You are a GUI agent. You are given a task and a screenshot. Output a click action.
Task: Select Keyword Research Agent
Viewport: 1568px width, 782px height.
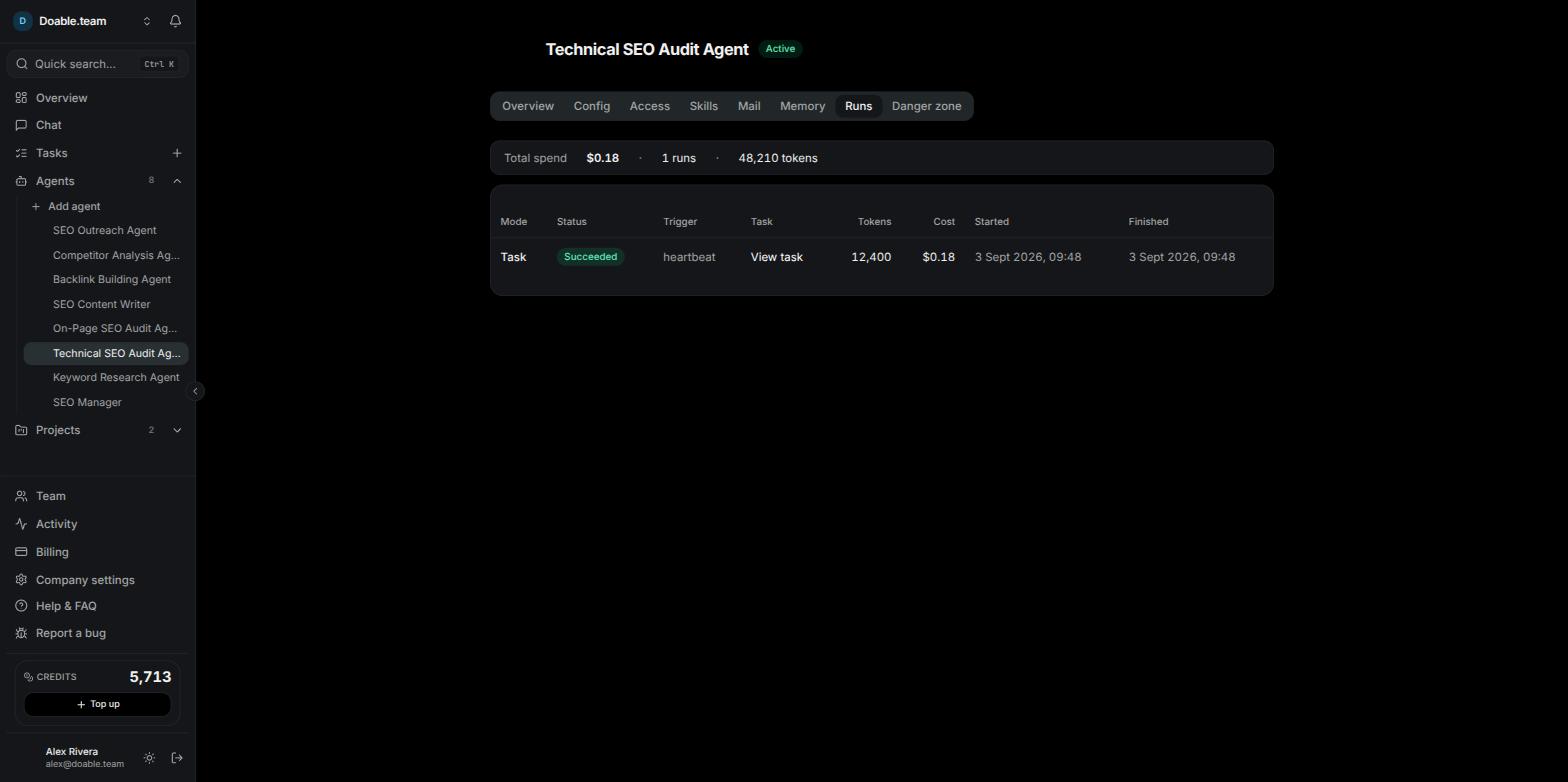(116, 377)
